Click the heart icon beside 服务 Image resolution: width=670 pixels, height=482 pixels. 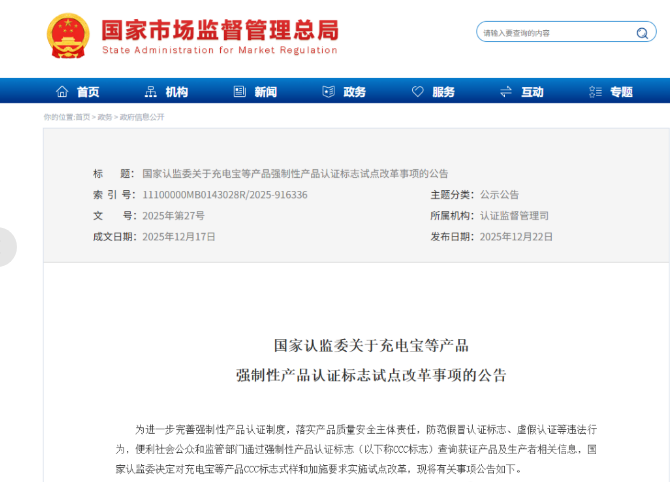(416, 92)
